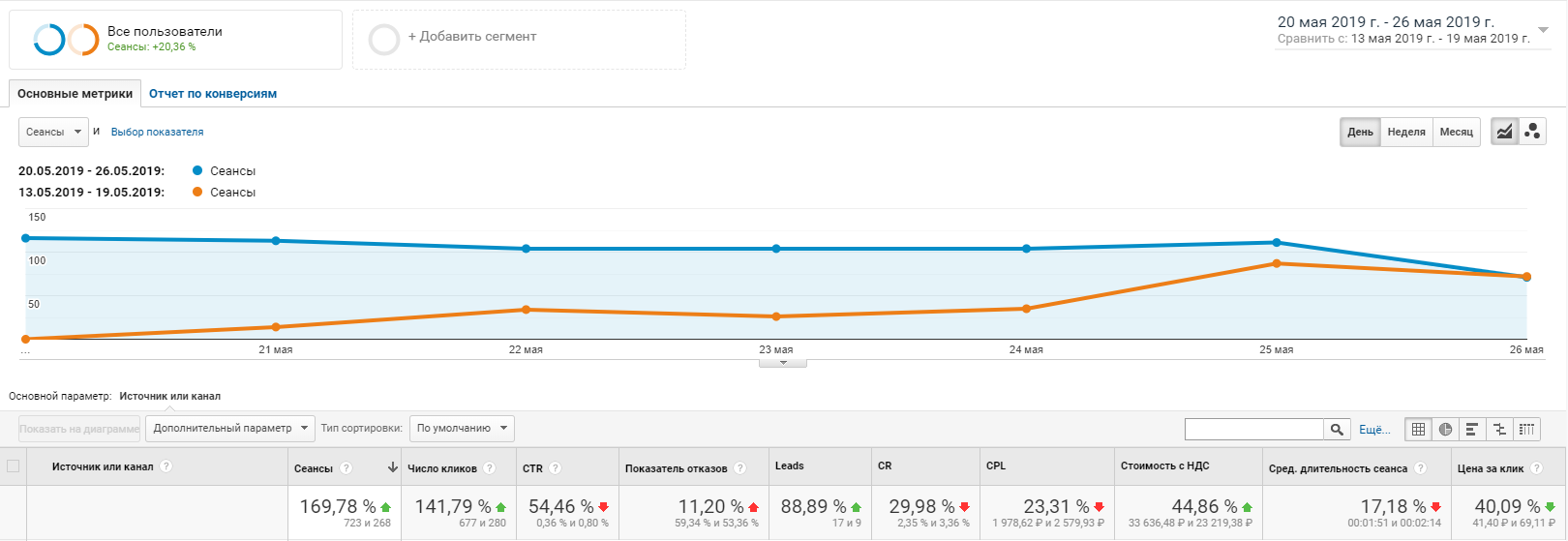The image size is (1568, 541).
Task: Open the Сеансы metric dropdown
Action: 53,132
